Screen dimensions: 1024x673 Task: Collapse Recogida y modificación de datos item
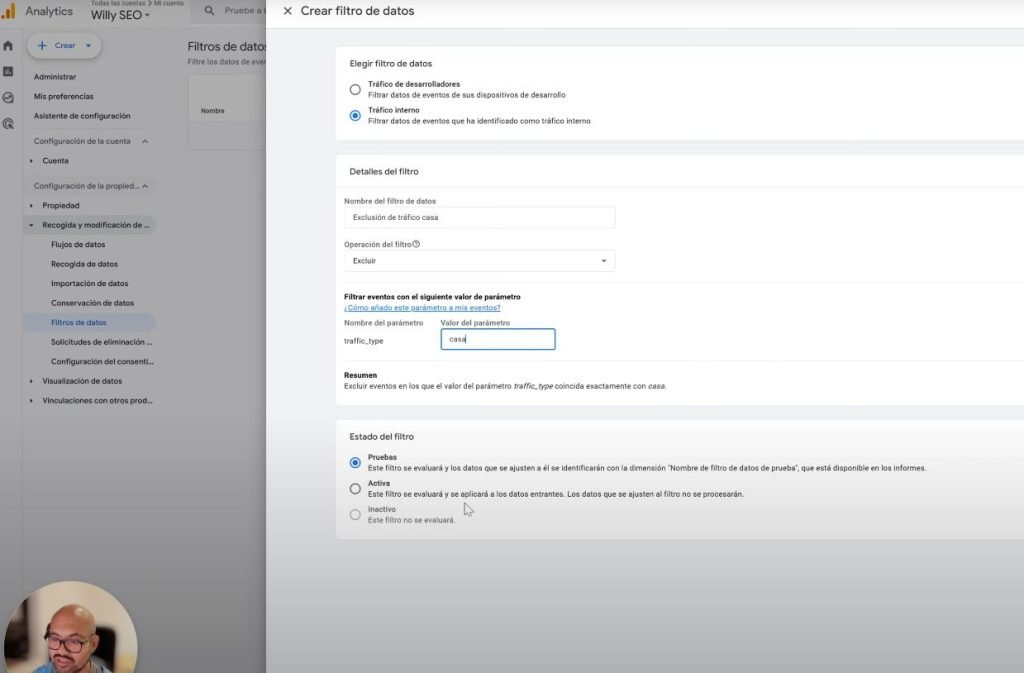[x=31, y=225]
